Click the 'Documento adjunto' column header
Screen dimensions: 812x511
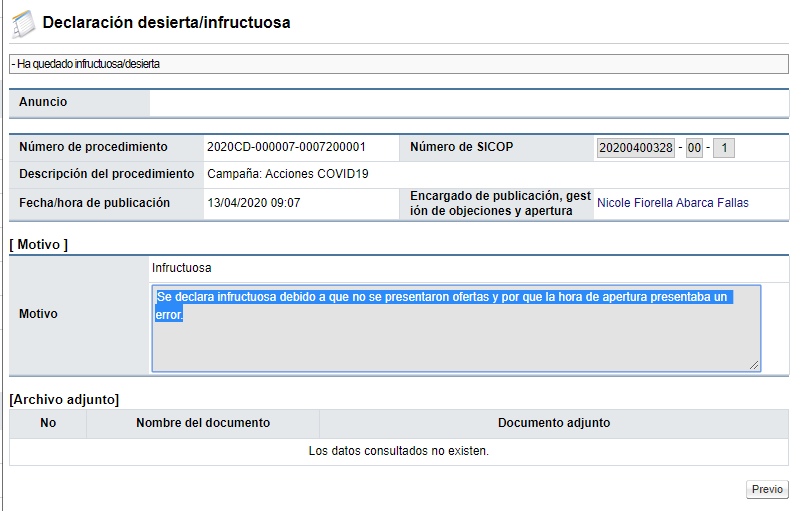click(553, 423)
